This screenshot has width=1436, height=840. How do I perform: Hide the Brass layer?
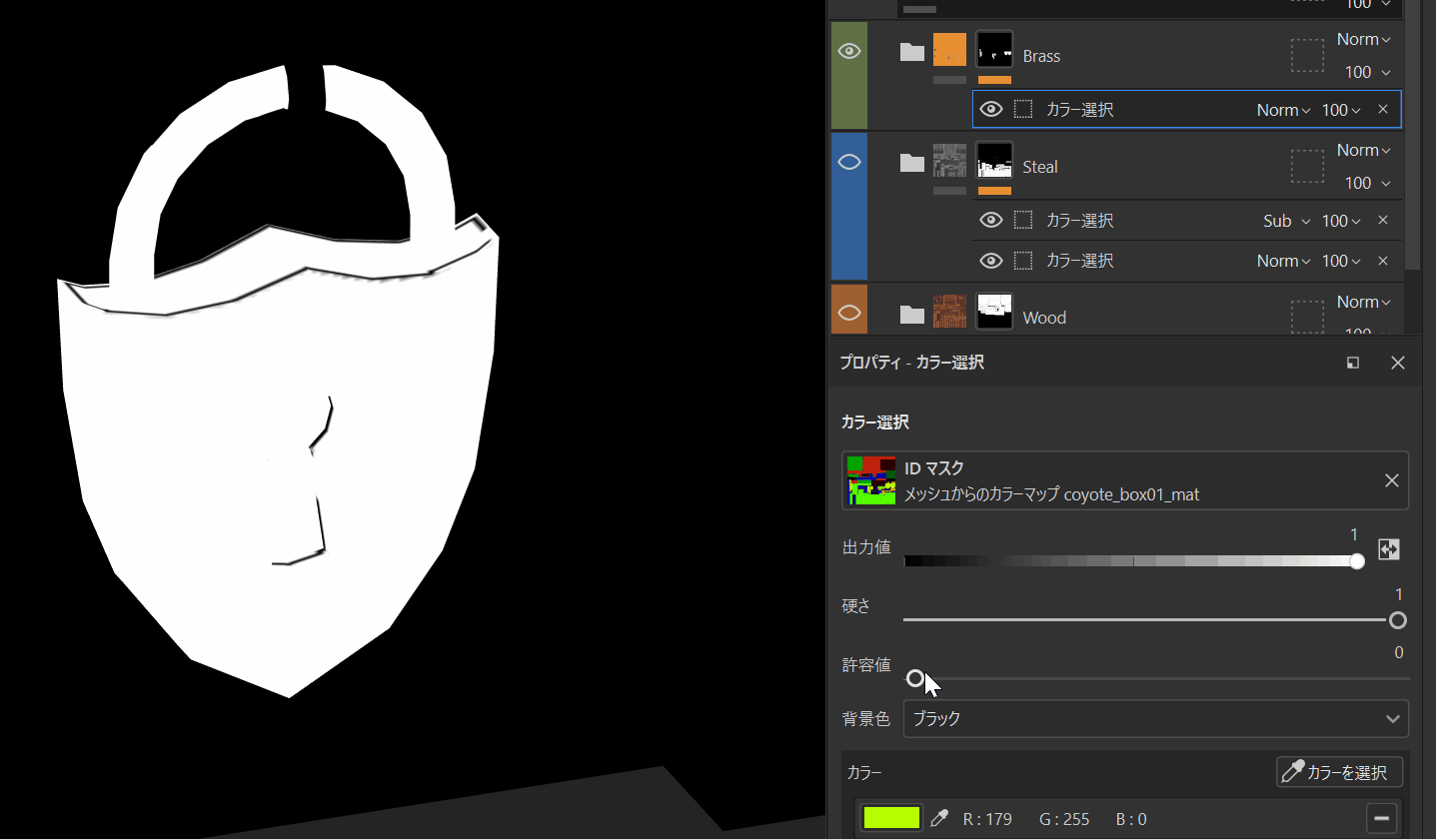pos(849,52)
